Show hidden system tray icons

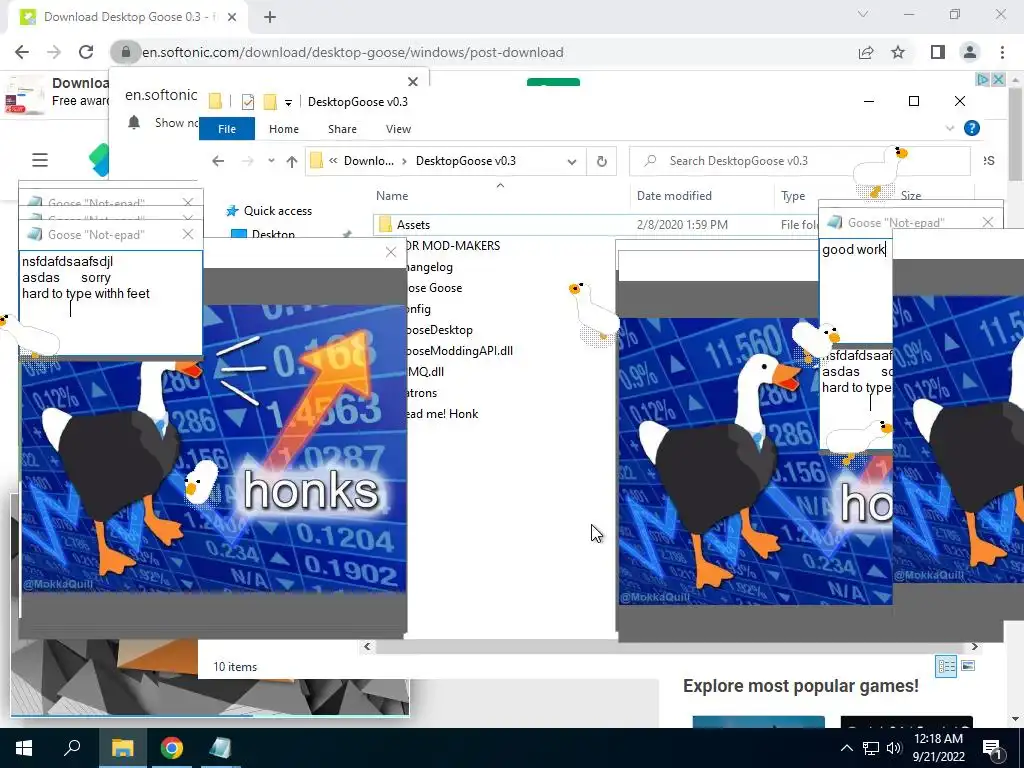point(846,748)
